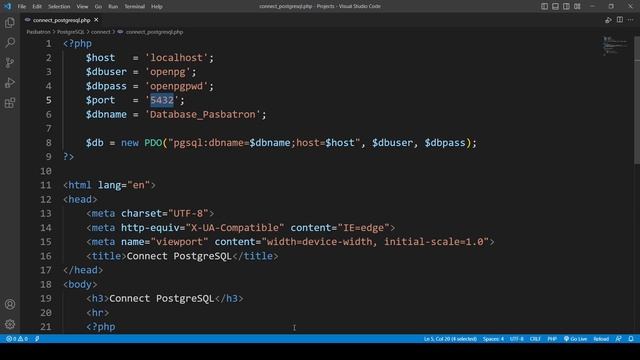
Task: Click the hr tag on line 20
Action: pos(98,313)
